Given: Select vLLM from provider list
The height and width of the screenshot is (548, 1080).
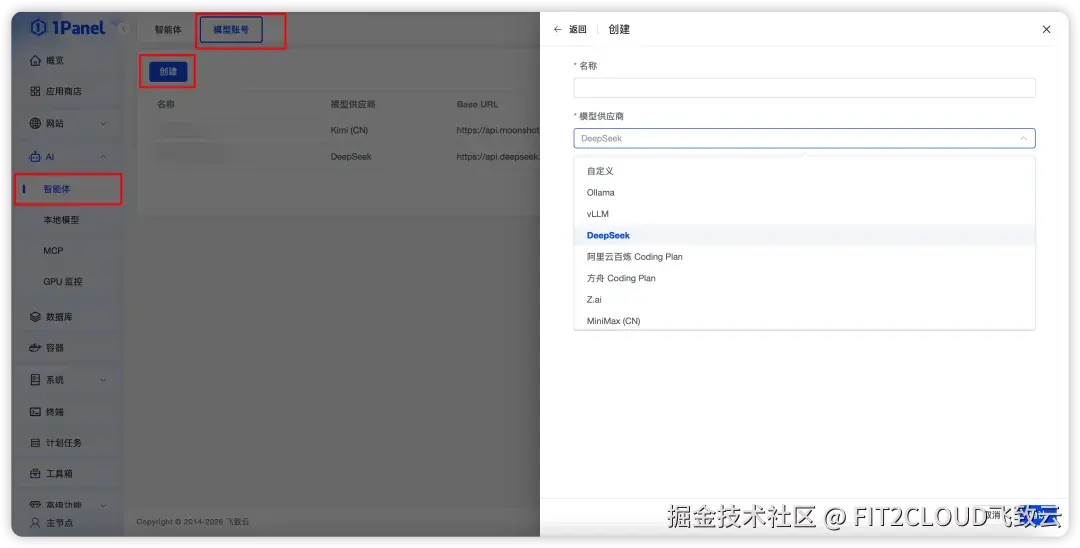Looking at the screenshot, I should click(804, 213).
